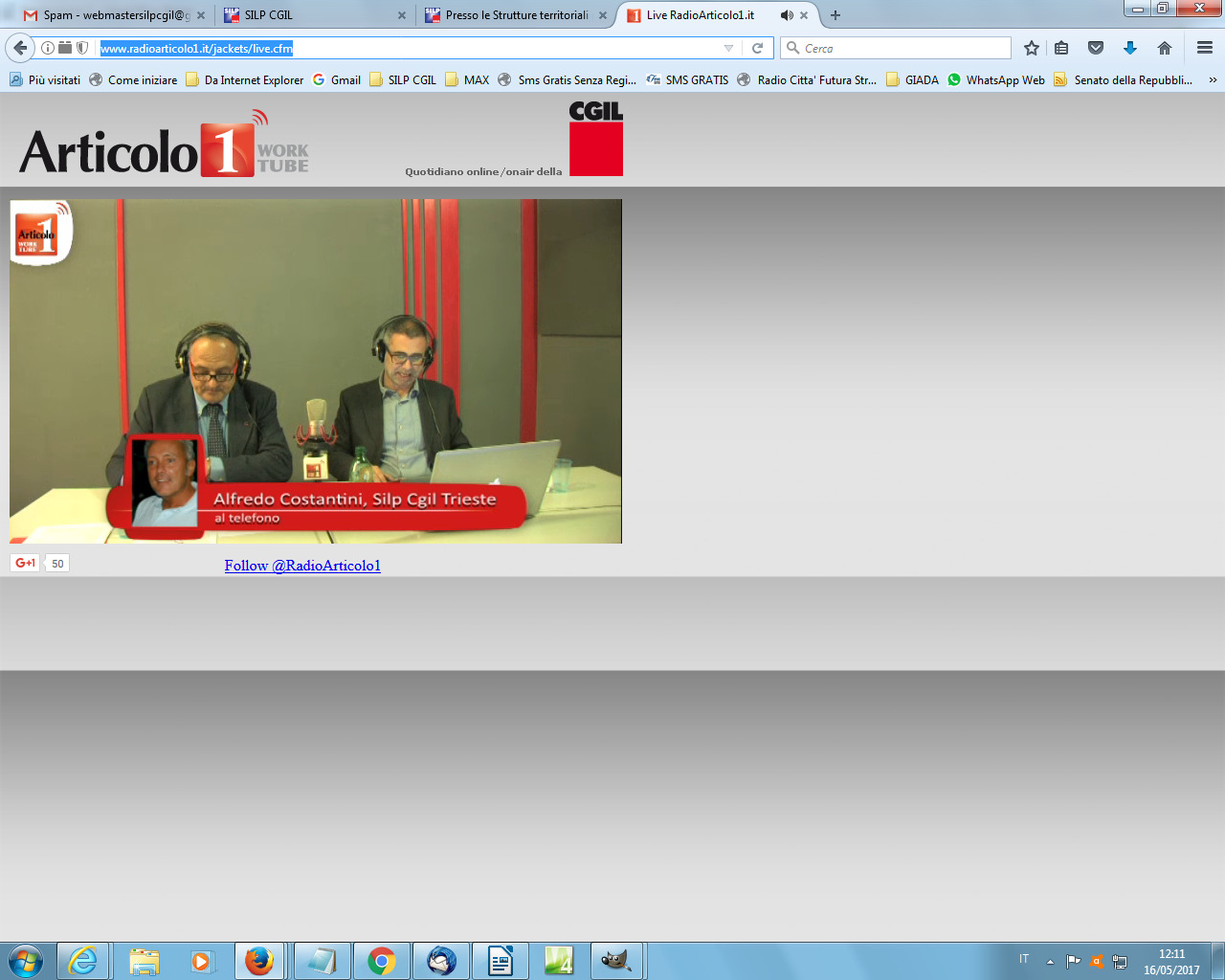Expand hidden system tray icons
This screenshot has width=1225, height=980.
(1050, 961)
